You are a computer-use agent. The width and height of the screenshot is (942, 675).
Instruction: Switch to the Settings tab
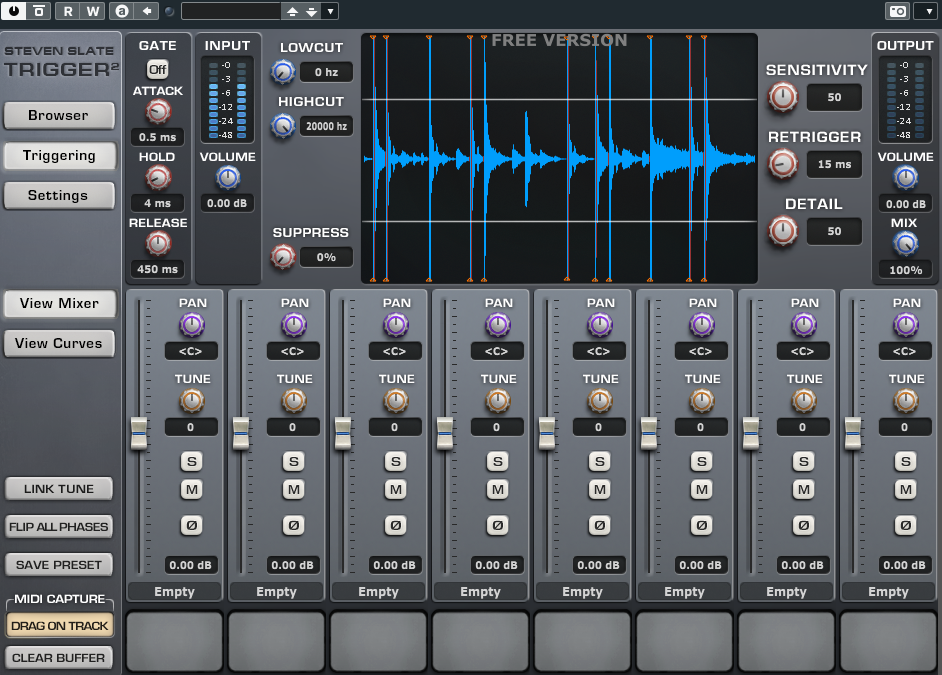[58, 195]
